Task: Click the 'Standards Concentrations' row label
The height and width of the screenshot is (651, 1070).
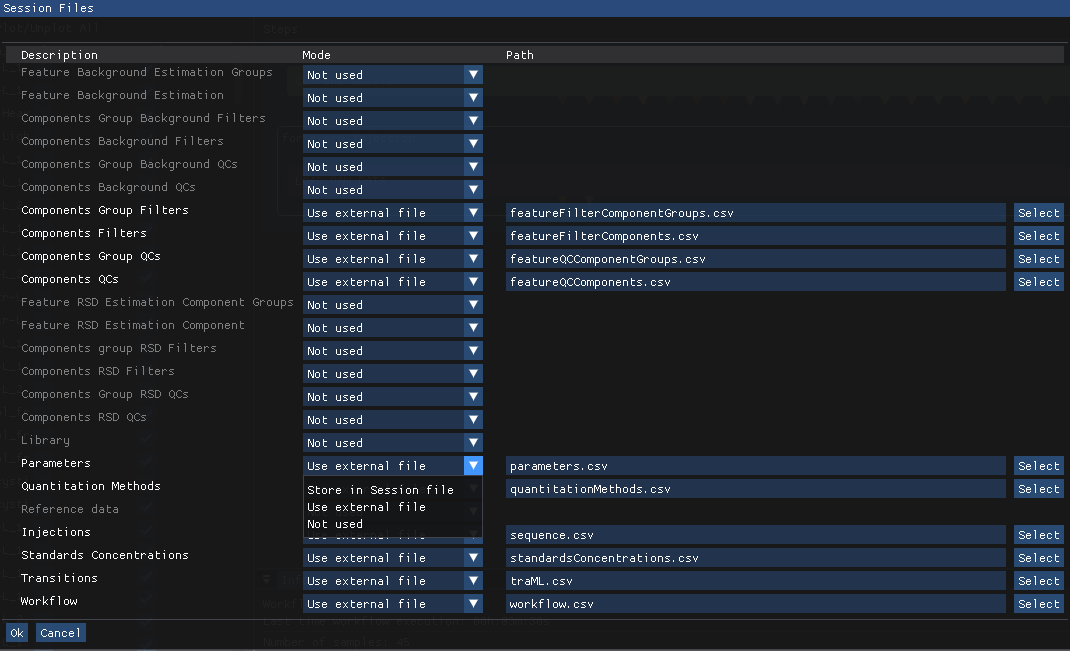Action: tap(105, 555)
